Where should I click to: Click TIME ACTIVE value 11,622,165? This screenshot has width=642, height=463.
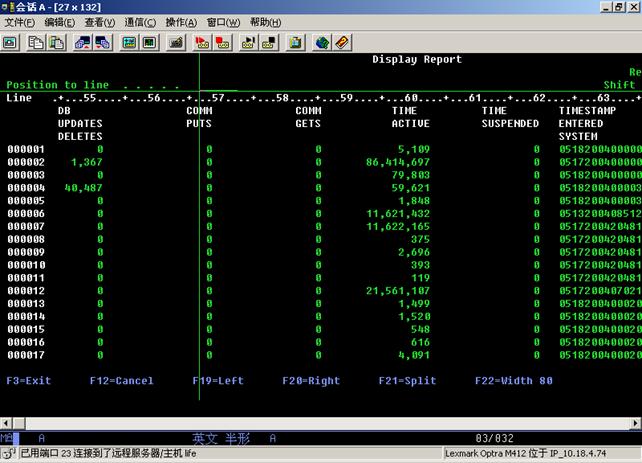(398, 226)
